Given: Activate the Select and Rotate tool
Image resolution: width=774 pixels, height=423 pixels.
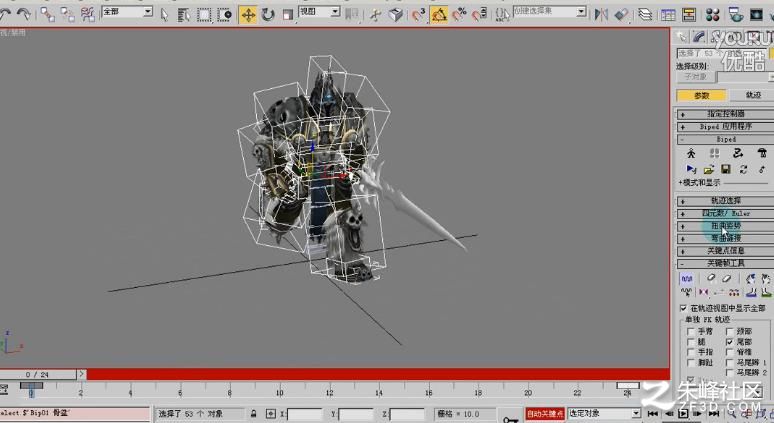Looking at the screenshot, I should pyautogui.click(x=268, y=15).
